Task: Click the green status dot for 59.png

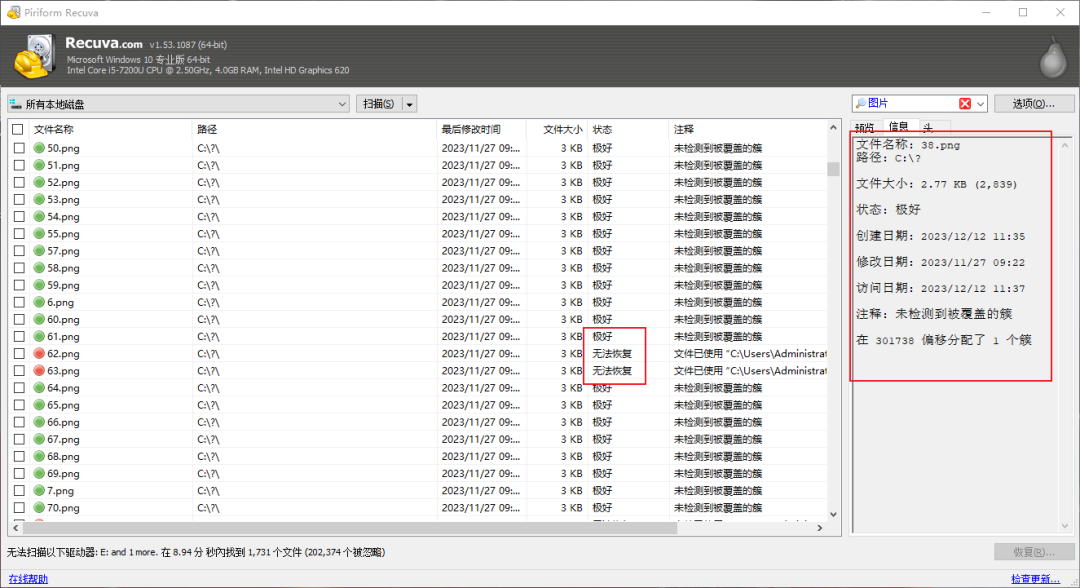Action: [39, 285]
